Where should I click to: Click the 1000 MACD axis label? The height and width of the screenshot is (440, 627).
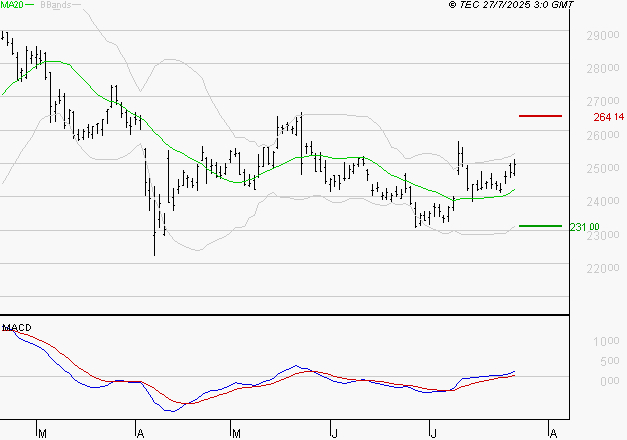point(606,341)
